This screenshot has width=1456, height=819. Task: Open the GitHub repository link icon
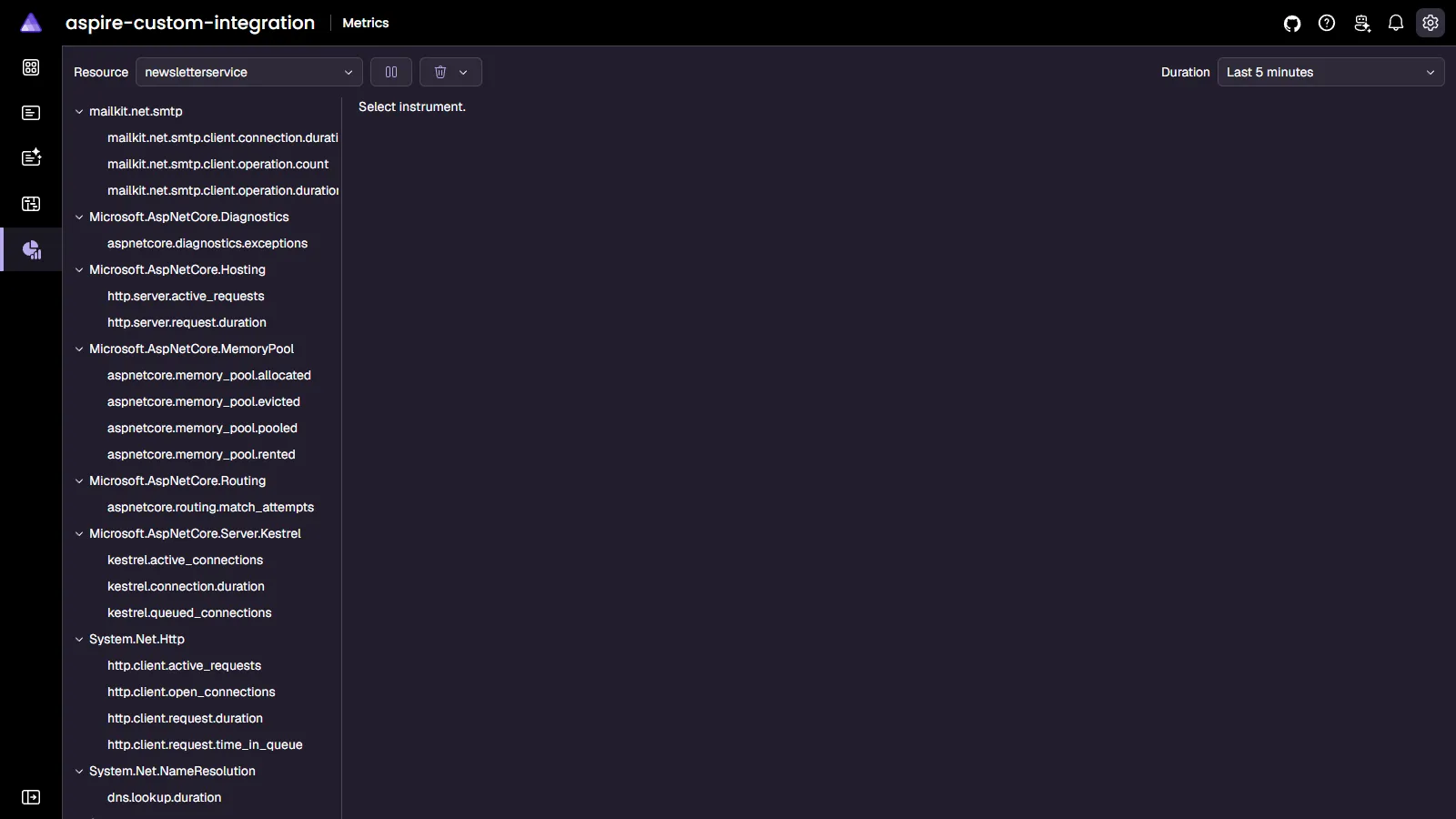pos(1292,24)
